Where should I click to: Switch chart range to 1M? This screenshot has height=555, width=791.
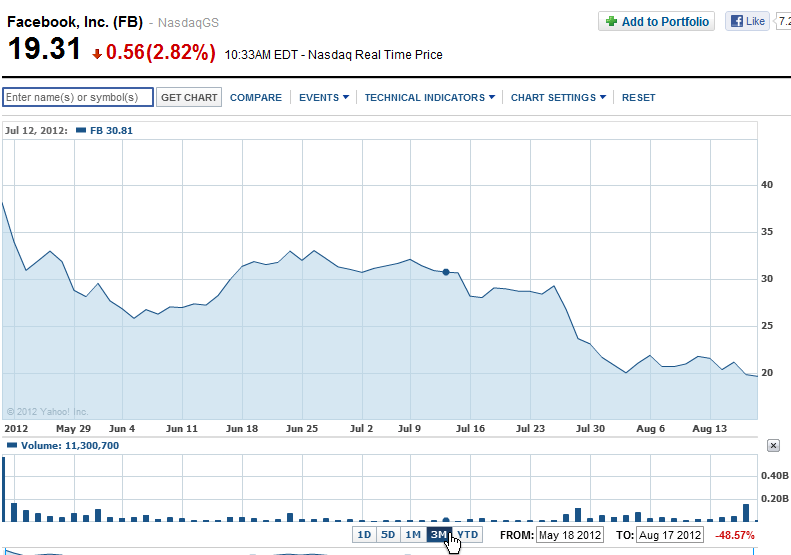tap(413, 535)
